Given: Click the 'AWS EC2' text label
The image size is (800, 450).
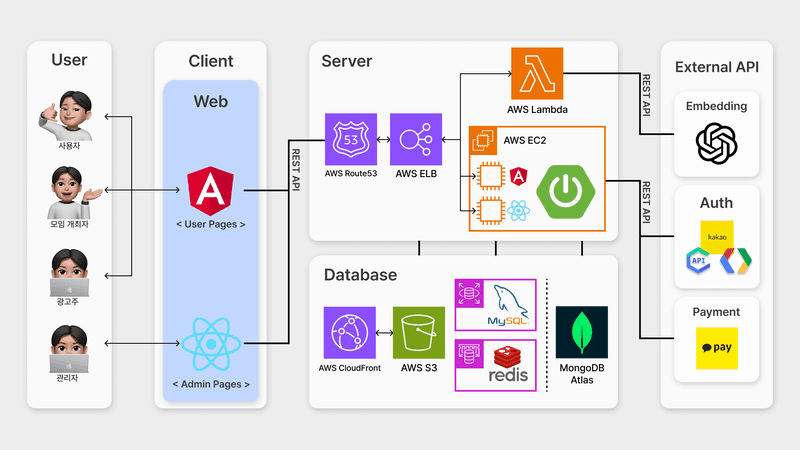Looking at the screenshot, I should tap(524, 140).
